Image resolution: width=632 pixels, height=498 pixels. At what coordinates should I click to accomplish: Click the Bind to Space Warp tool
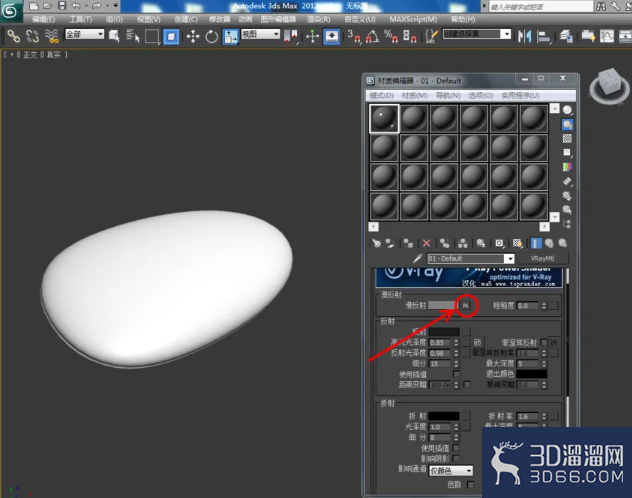(x=52, y=36)
